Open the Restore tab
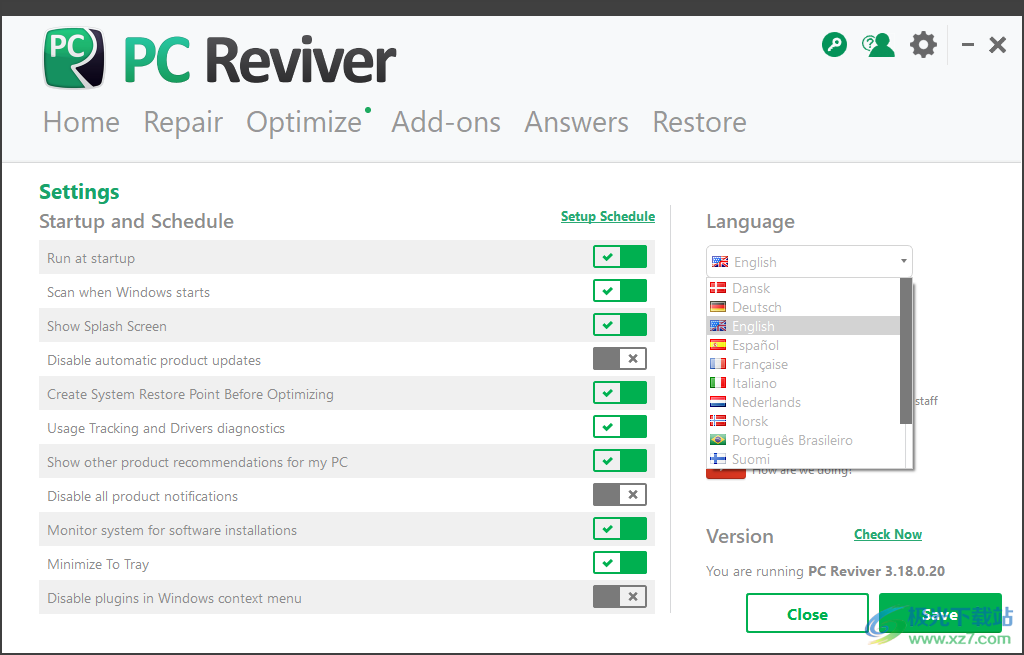1024x655 pixels. [699, 122]
